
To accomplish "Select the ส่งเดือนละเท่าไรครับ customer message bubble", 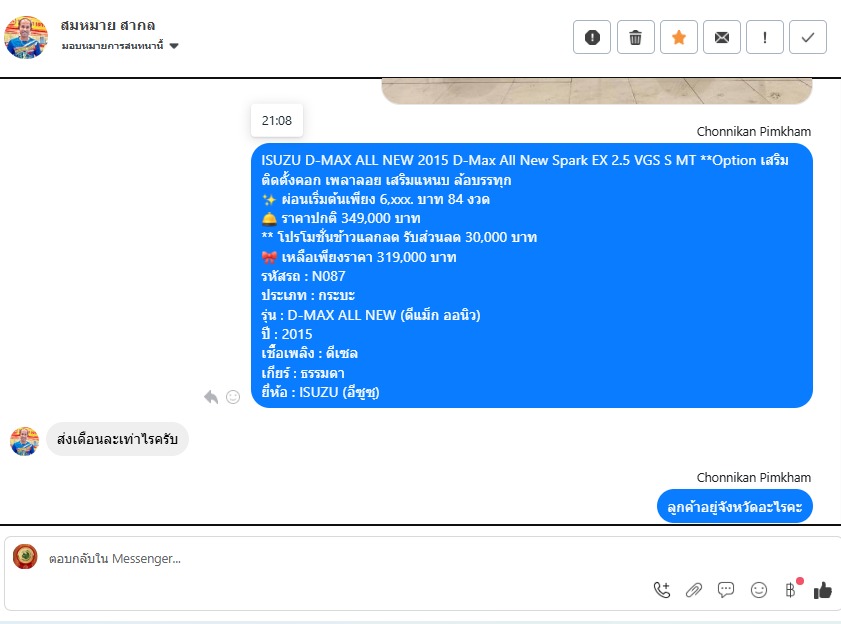I will tap(117, 439).
